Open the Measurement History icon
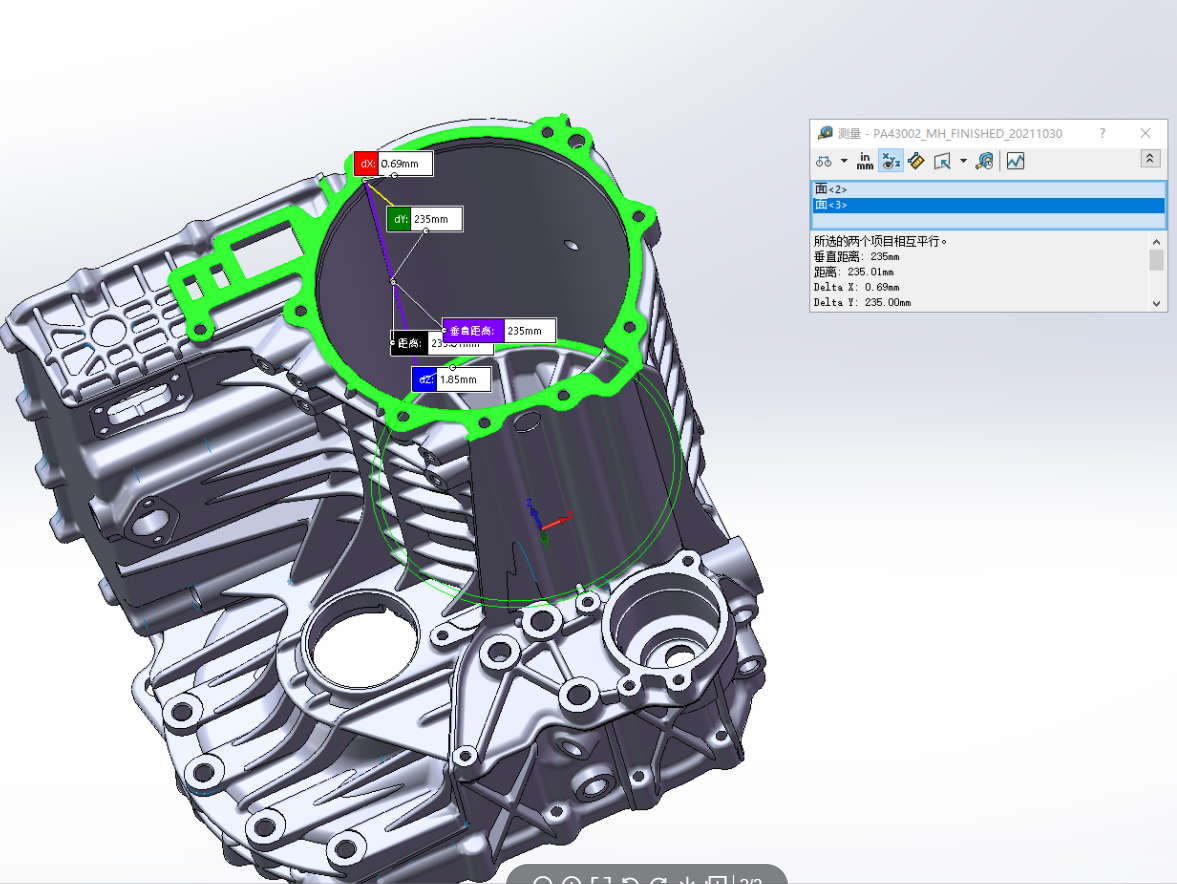Screen dimensions: 1177x884 click(x=985, y=161)
